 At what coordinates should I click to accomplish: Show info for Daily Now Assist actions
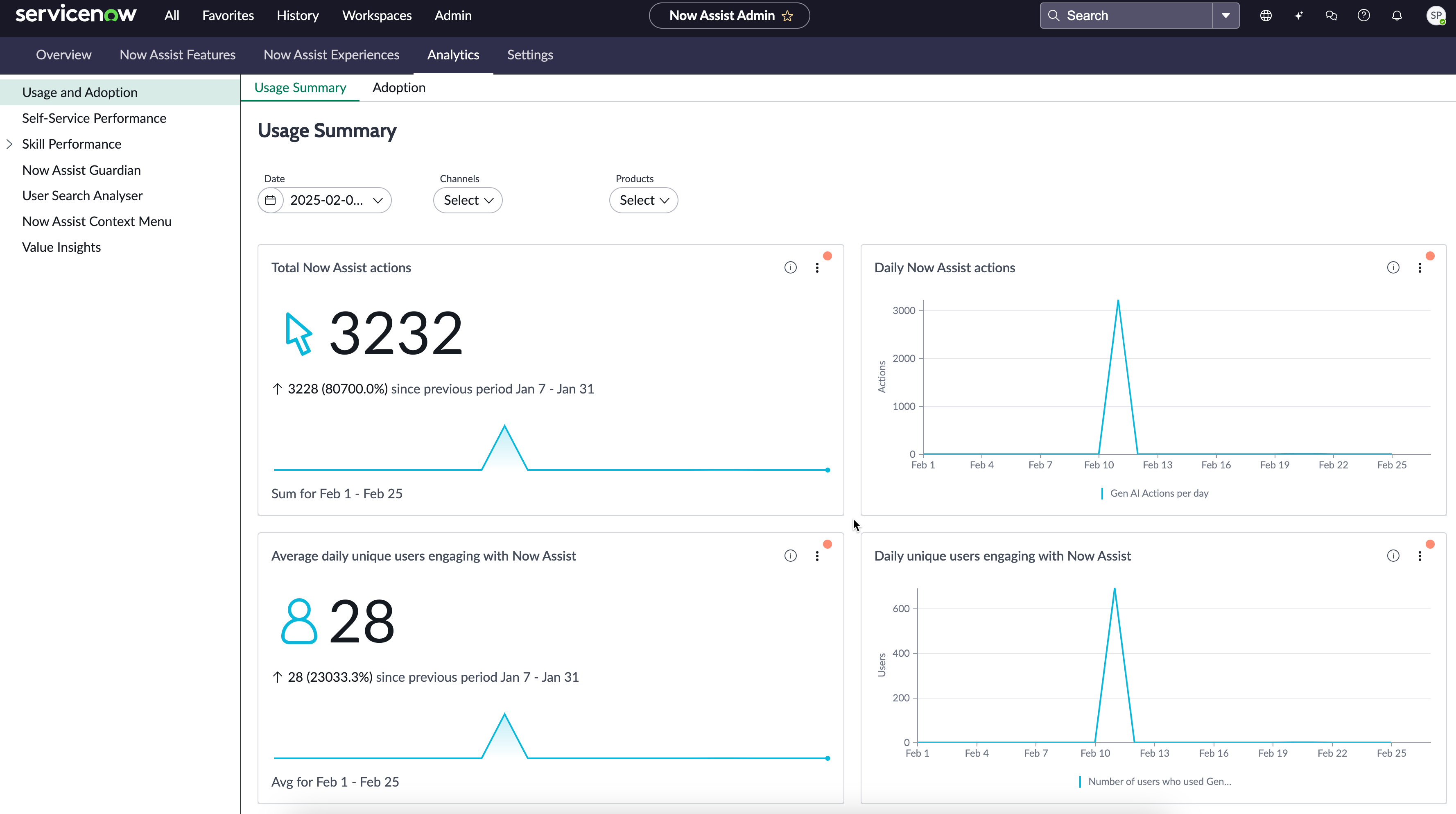(1393, 267)
